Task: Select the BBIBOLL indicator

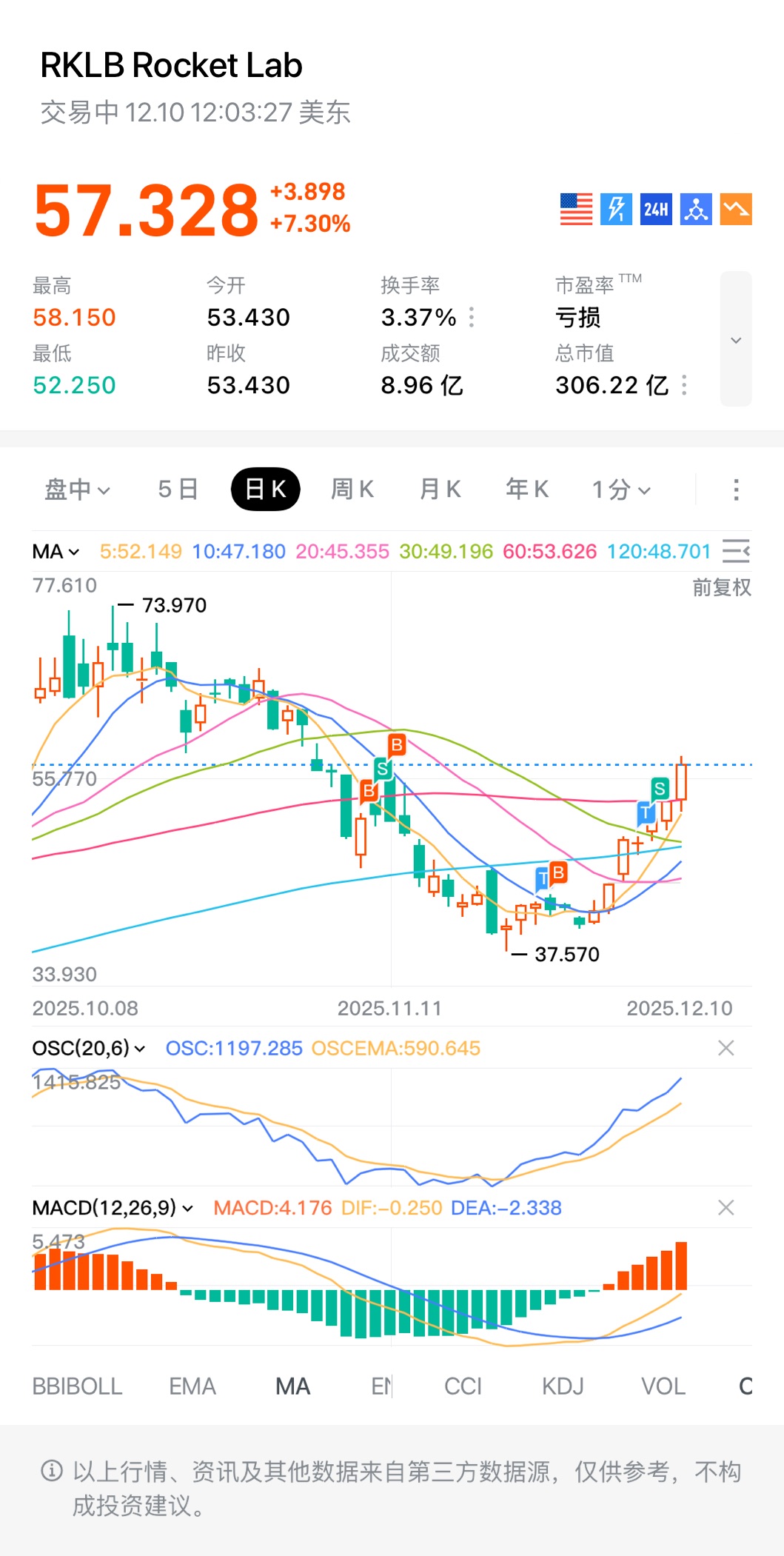Action: pos(77,1386)
